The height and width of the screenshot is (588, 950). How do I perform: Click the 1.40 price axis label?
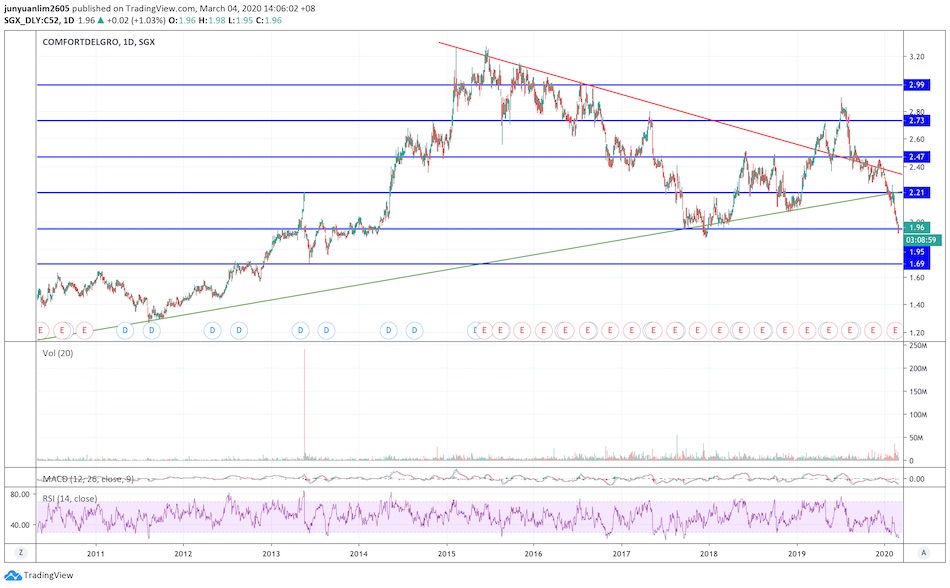pyautogui.click(x=917, y=305)
